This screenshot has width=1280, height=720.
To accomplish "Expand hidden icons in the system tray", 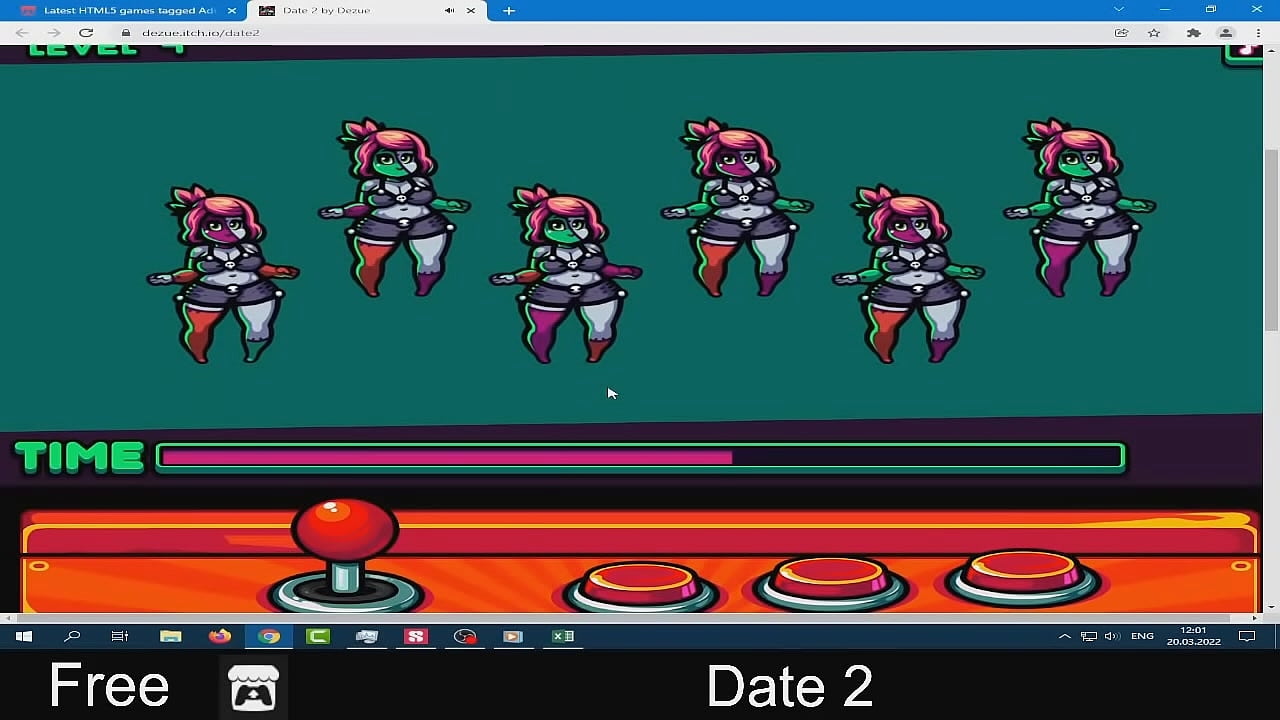I will click(1063, 636).
